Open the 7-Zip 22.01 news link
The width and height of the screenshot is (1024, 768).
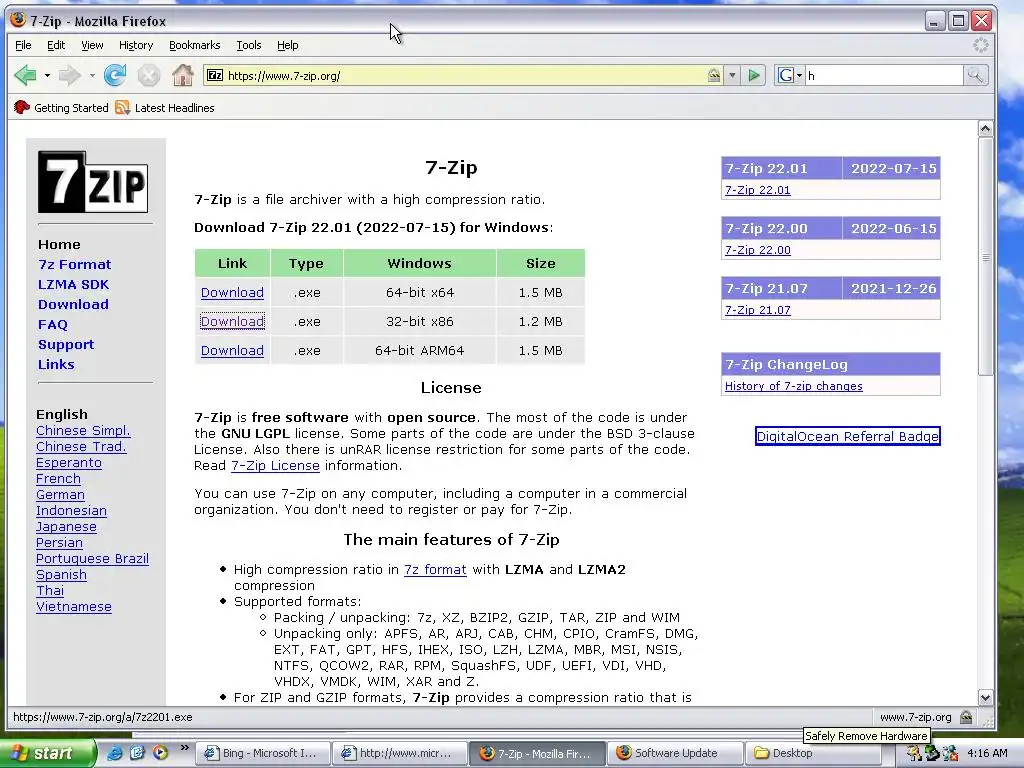tap(758, 190)
